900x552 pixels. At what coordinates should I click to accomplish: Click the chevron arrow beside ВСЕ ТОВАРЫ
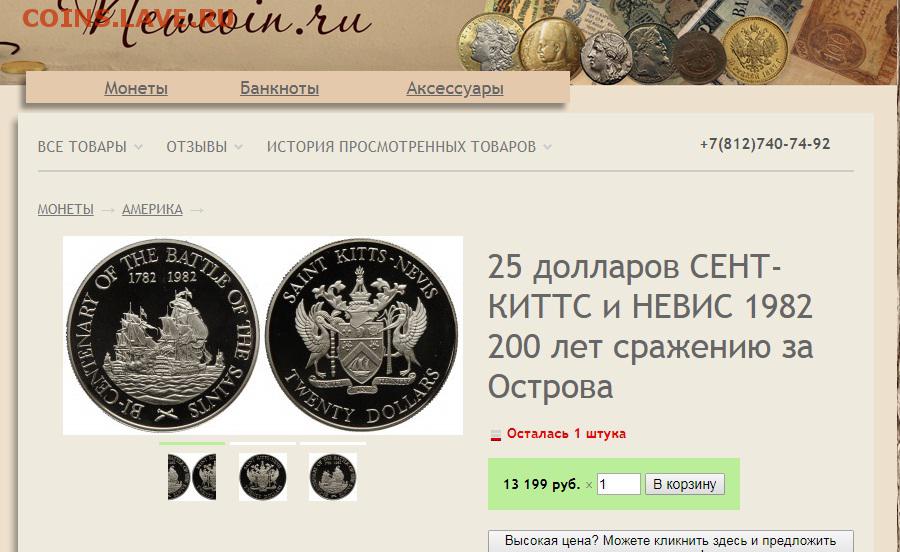138,147
